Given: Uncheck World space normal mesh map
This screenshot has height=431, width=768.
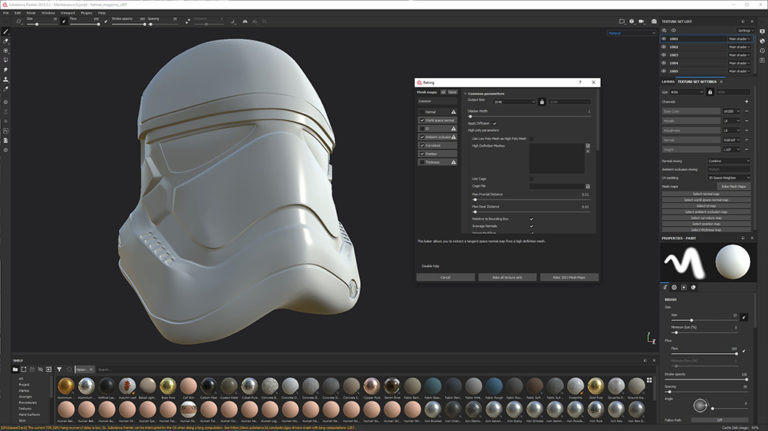Looking at the screenshot, I should 422,120.
